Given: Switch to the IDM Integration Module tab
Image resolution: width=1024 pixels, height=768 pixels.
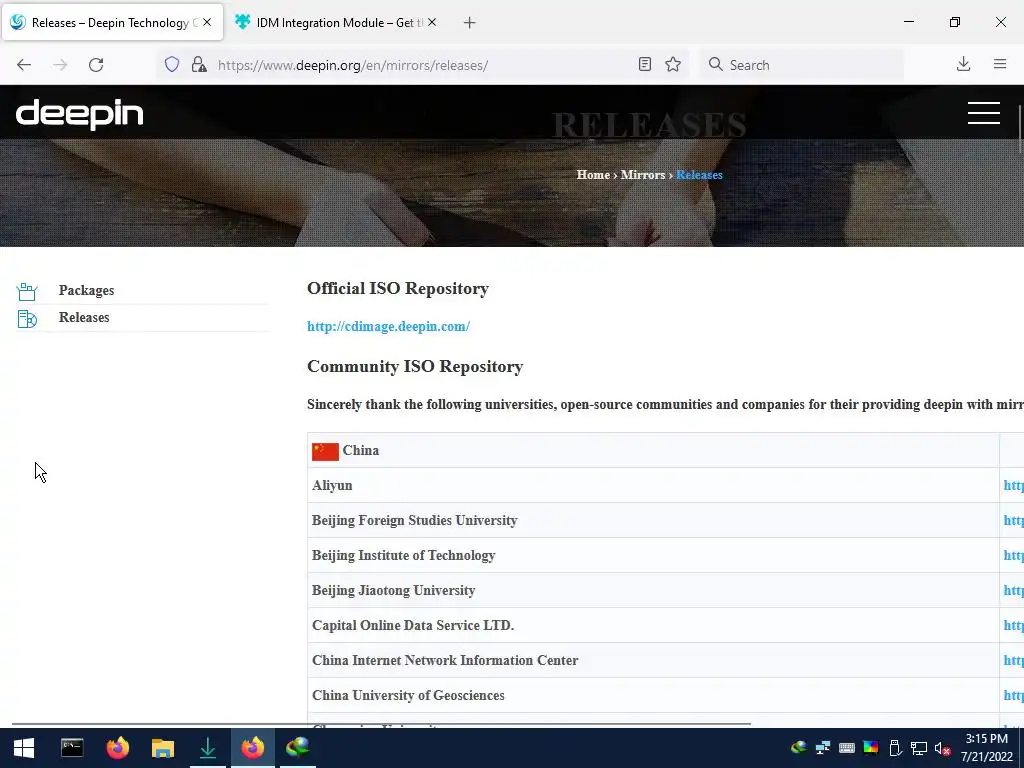Looking at the screenshot, I should (334, 22).
